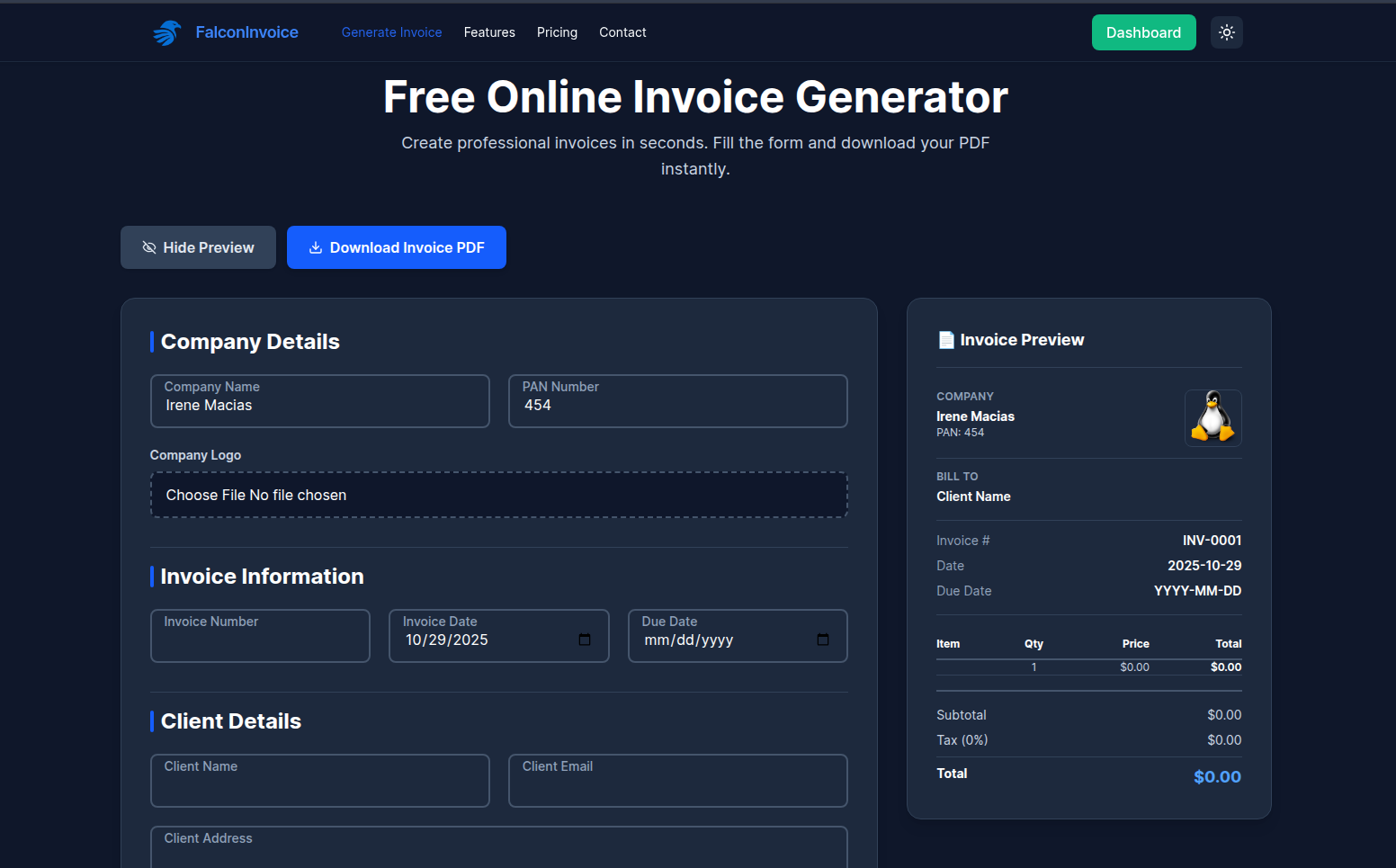Toggle the light/dark theme sun icon
1396x868 pixels.
tap(1226, 32)
